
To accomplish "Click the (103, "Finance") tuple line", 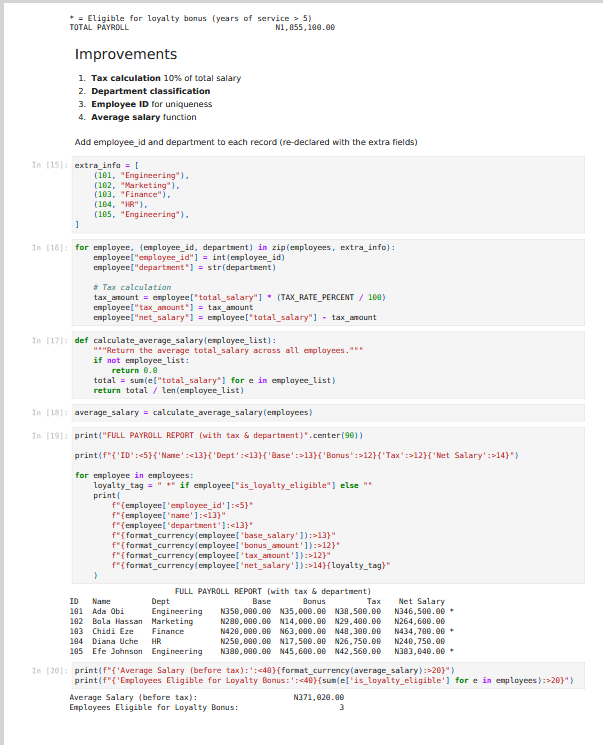I will [132, 194].
